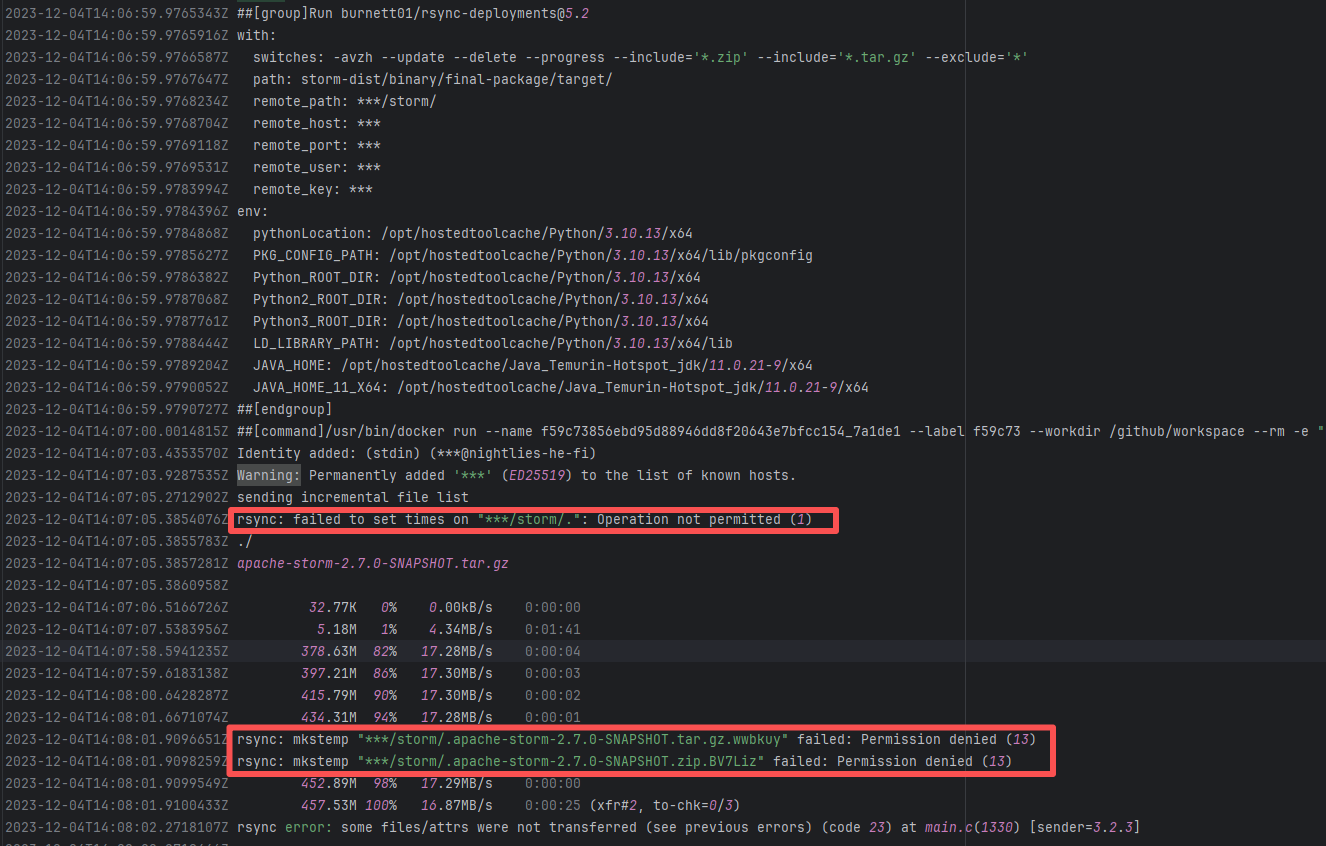Screen dimensions: 1326x846
Task: Click the italic 'apache-storm-2.7.0-SNAPSHOT.tar.gz' filename line
Action: [372, 563]
